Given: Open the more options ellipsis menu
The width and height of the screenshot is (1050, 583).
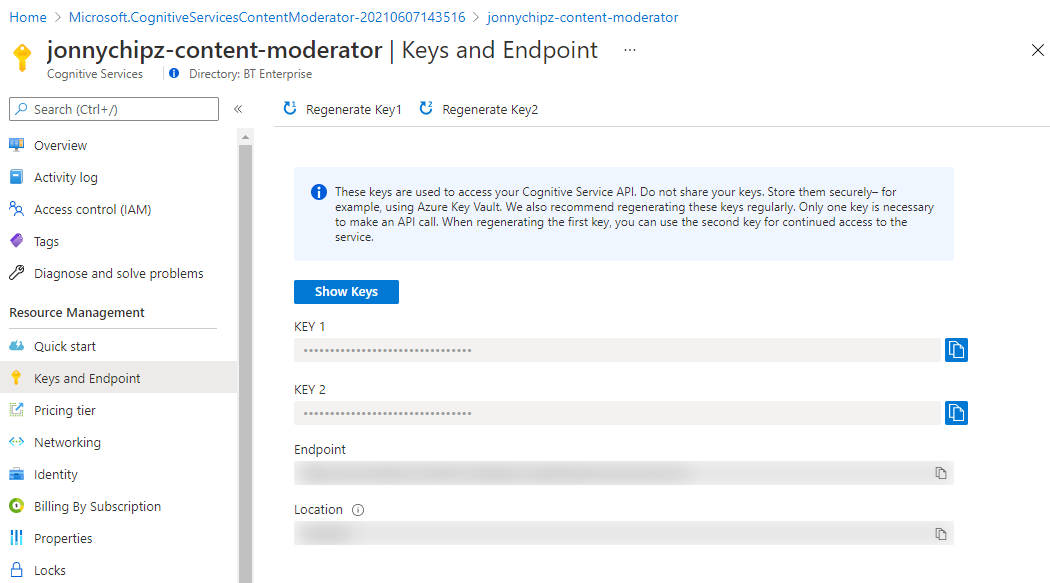Looking at the screenshot, I should (x=630, y=50).
